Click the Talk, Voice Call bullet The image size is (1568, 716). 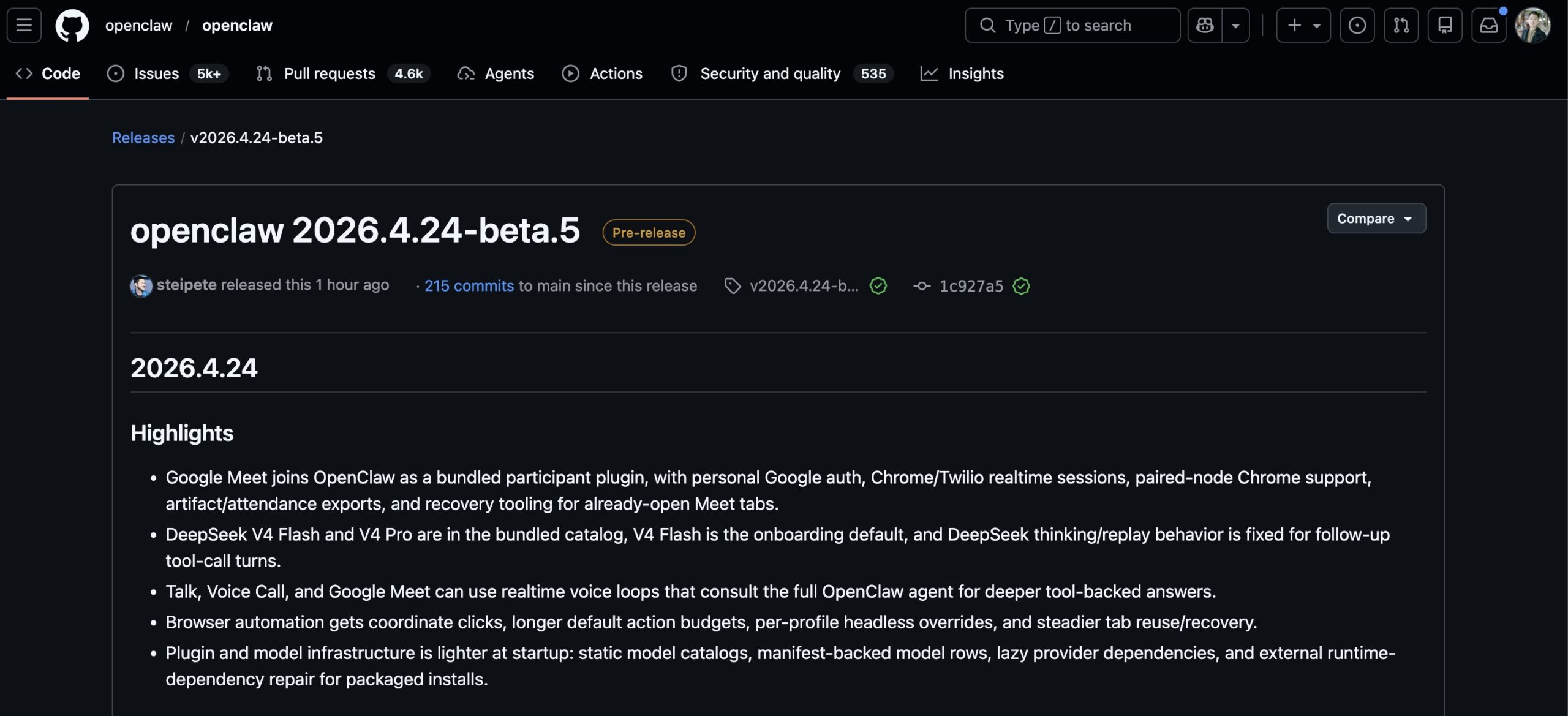[x=691, y=592]
